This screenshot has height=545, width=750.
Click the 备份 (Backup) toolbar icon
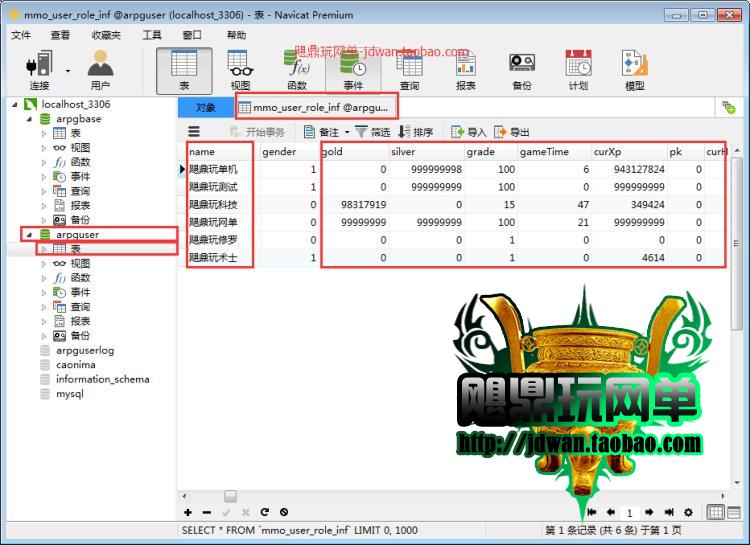pyautogui.click(x=521, y=69)
